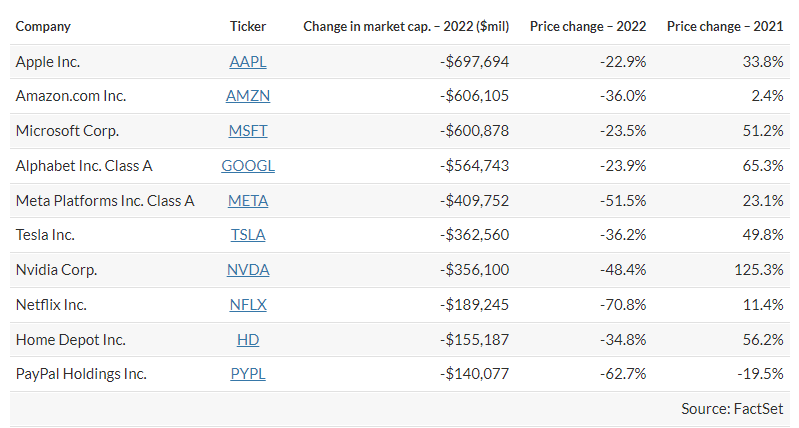This screenshot has width=799, height=428.
Task: Open the NVDA ticker link
Action: [248, 270]
